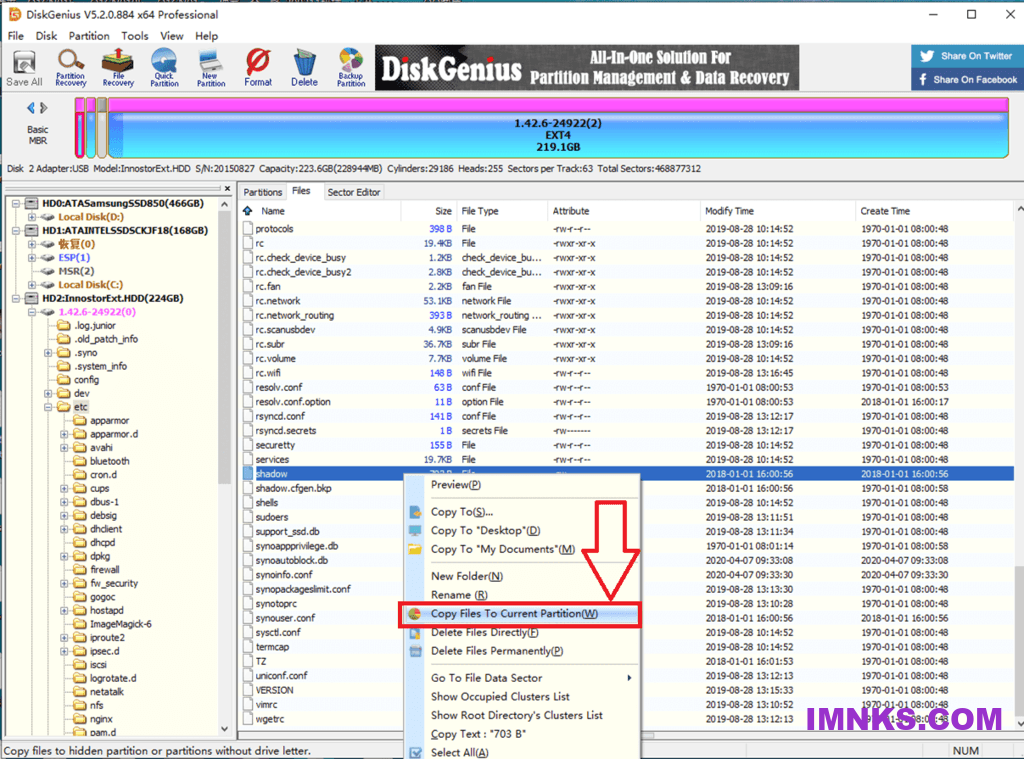Go to next disk arrow
The width and height of the screenshot is (1024, 759).
tap(44, 108)
